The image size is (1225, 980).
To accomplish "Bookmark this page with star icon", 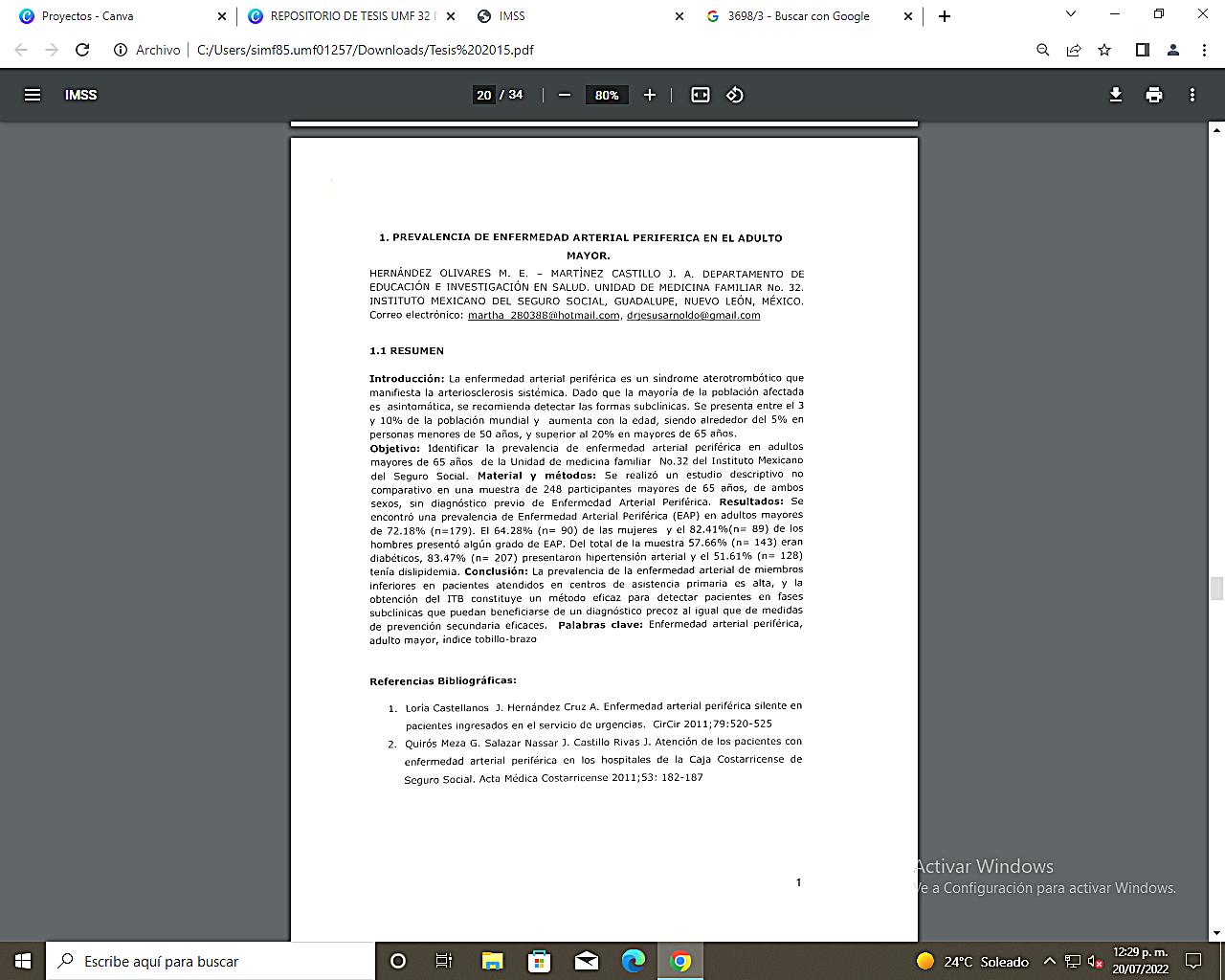I will coord(1104,50).
